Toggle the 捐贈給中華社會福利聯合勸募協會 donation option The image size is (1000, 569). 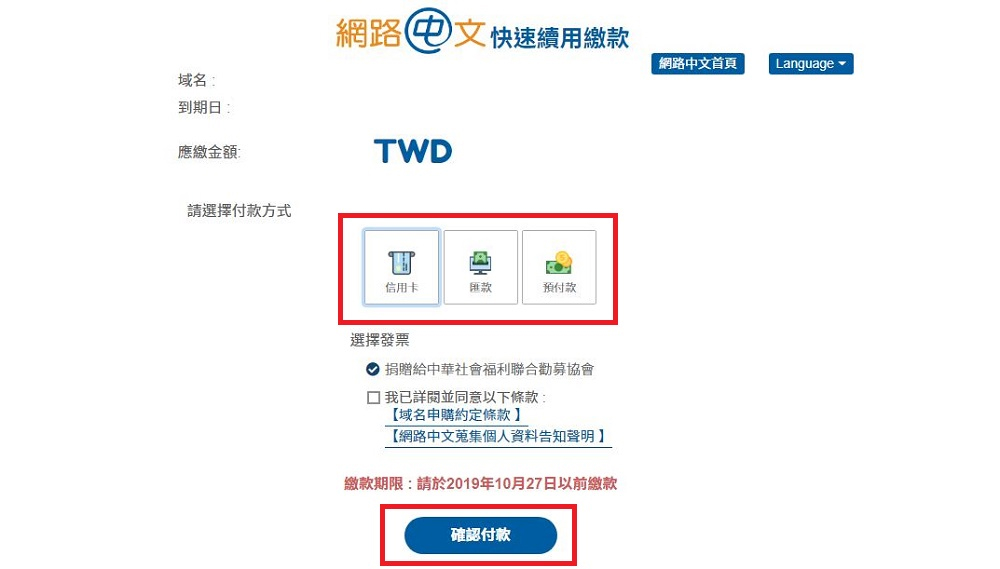(x=372, y=369)
